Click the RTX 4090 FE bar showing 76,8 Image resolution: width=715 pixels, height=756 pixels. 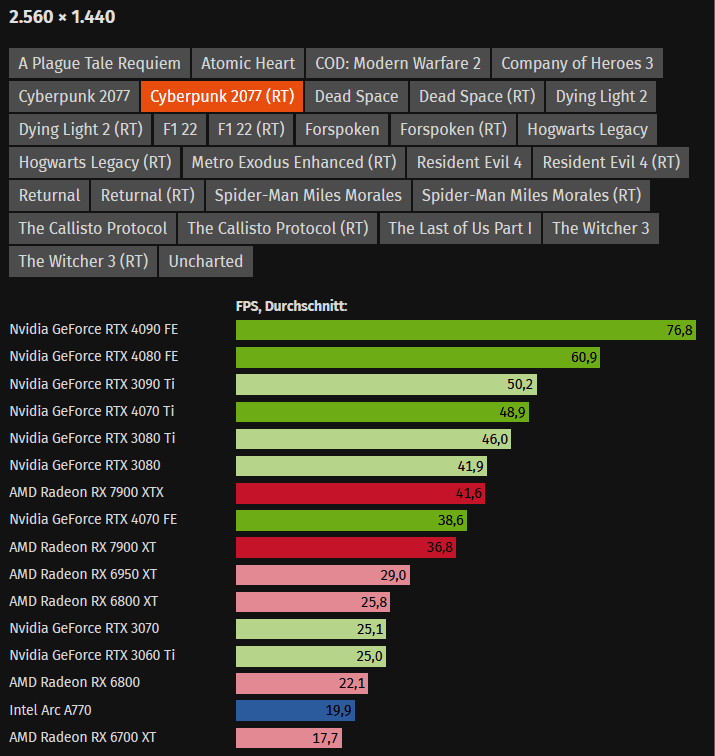[466, 330]
